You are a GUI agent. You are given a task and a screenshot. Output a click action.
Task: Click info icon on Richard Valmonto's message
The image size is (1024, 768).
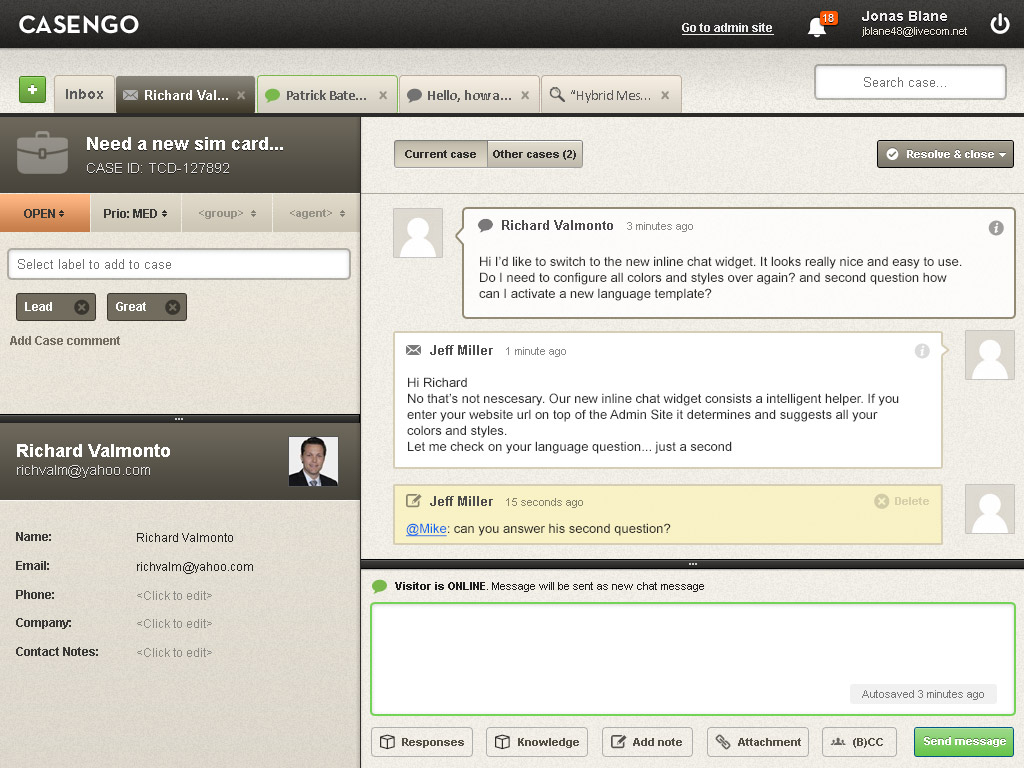click(996, 228)
